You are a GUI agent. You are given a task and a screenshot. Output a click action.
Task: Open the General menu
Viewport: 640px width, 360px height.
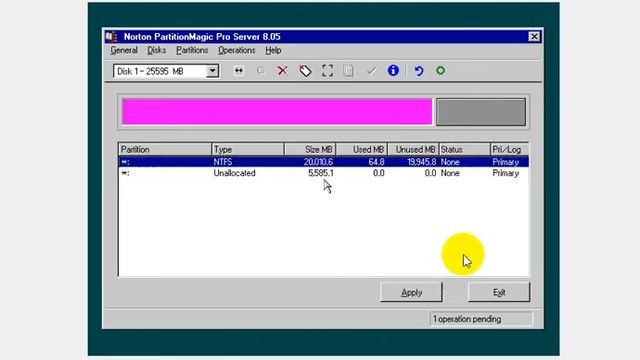point(124,50)
